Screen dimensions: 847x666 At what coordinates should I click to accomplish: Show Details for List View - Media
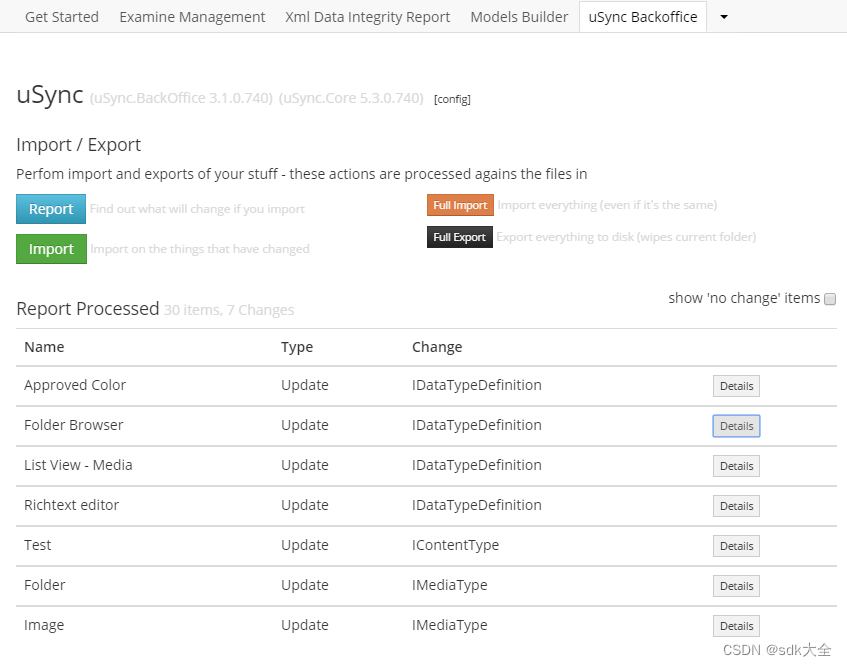pos(736,466)
